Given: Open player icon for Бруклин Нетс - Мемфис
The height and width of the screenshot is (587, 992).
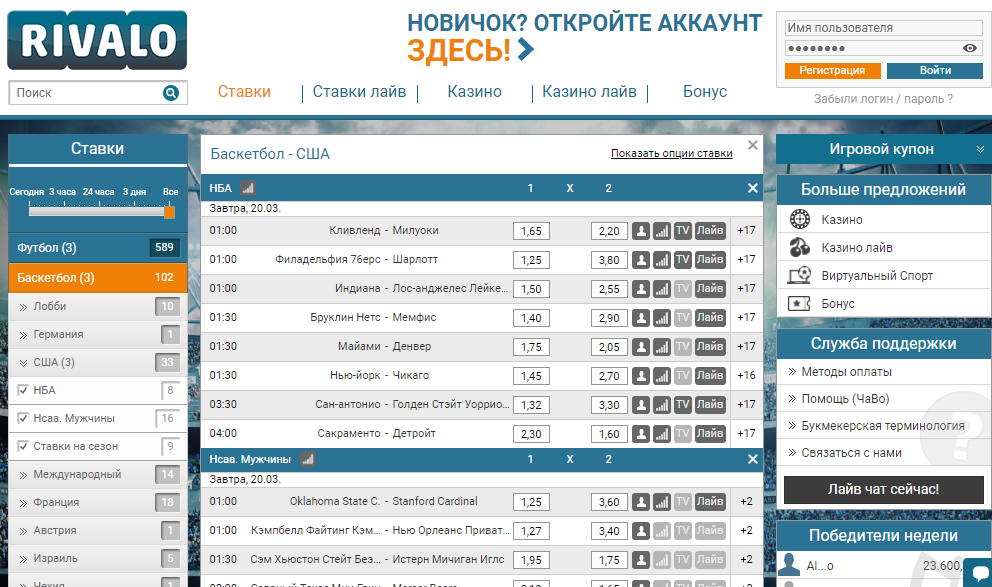Looking at the screenshot, I should point(641,318).
